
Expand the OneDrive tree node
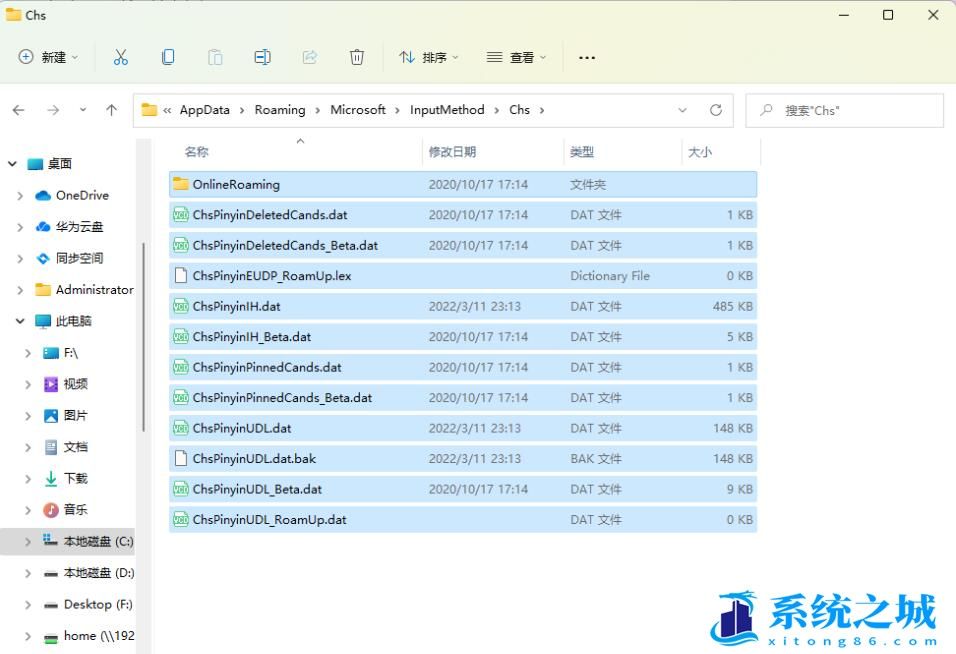click(20, 196)
